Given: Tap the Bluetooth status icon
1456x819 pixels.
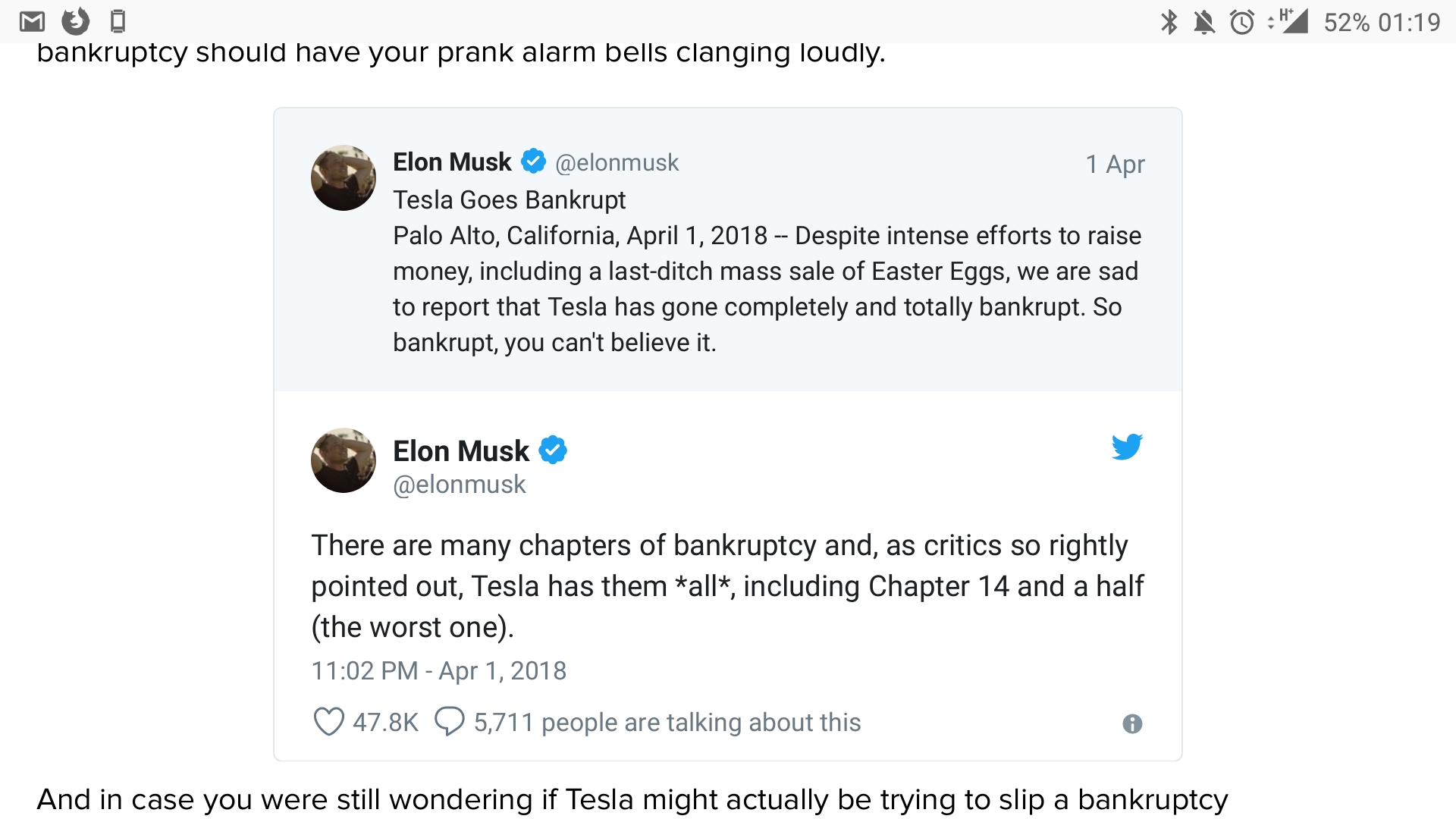Looking at the screenshot, I should [x=1169, y=22].
